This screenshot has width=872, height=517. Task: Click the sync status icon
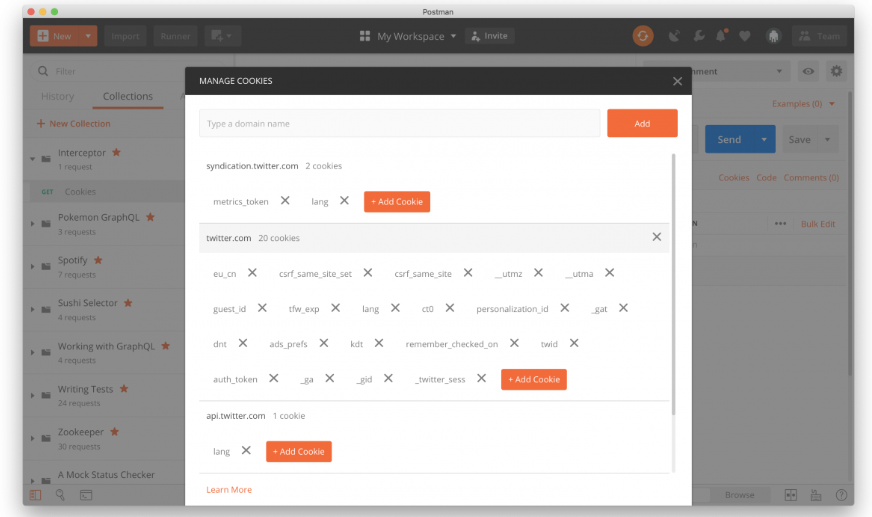(643, 36)
